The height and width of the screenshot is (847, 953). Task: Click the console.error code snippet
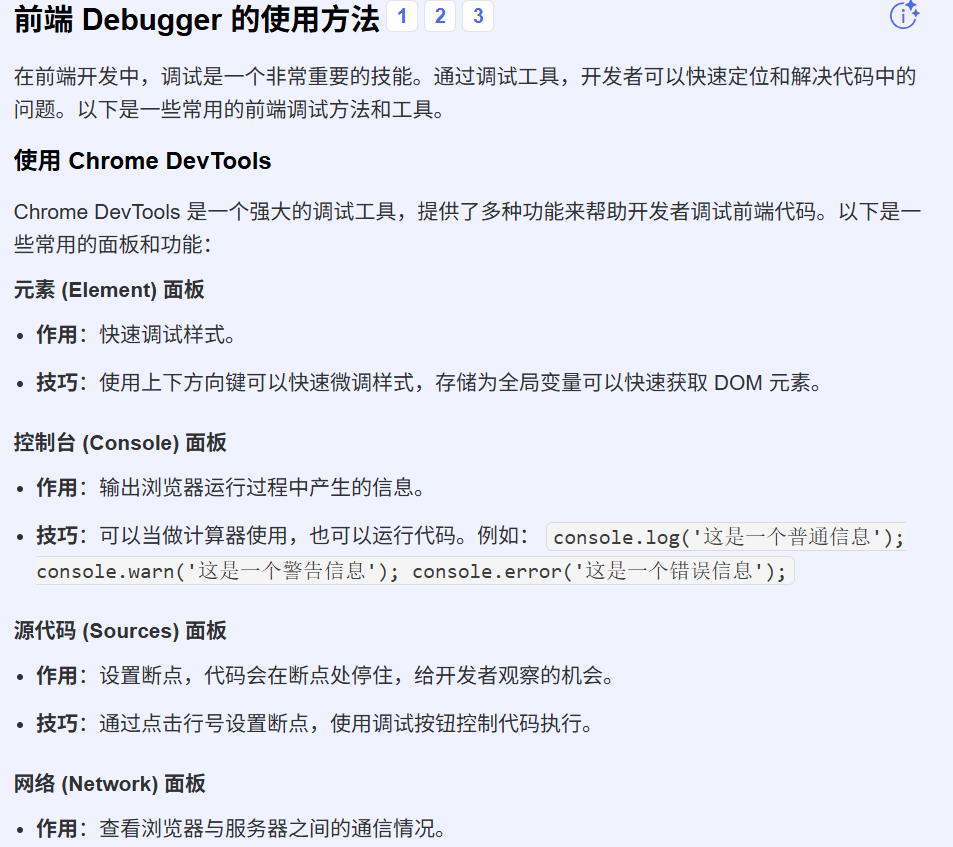(600, 572)
